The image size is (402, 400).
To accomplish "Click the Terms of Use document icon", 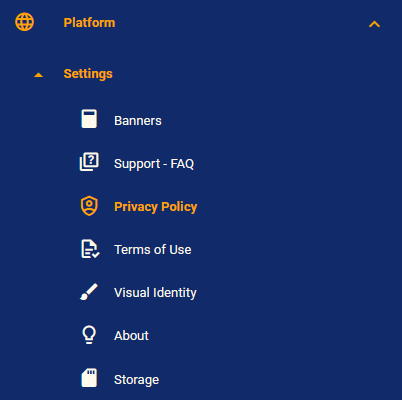I will tap(90, 249).
